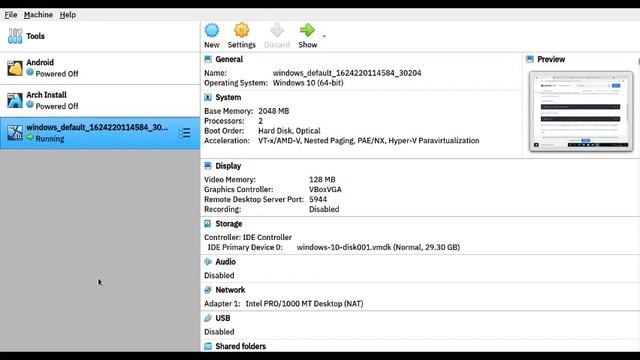Open the machine tools list menu icon

(184, 133)
